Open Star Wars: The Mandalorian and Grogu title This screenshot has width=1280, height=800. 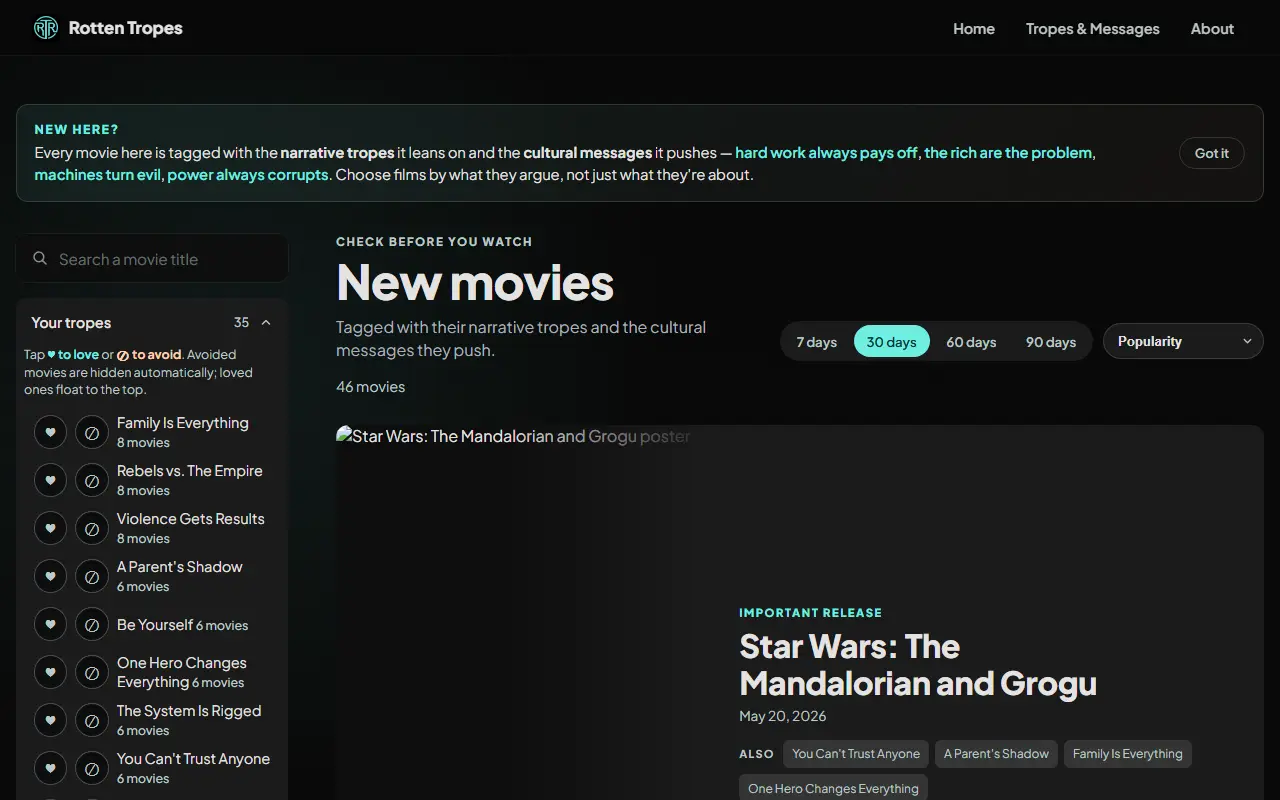tap(918, 665)
